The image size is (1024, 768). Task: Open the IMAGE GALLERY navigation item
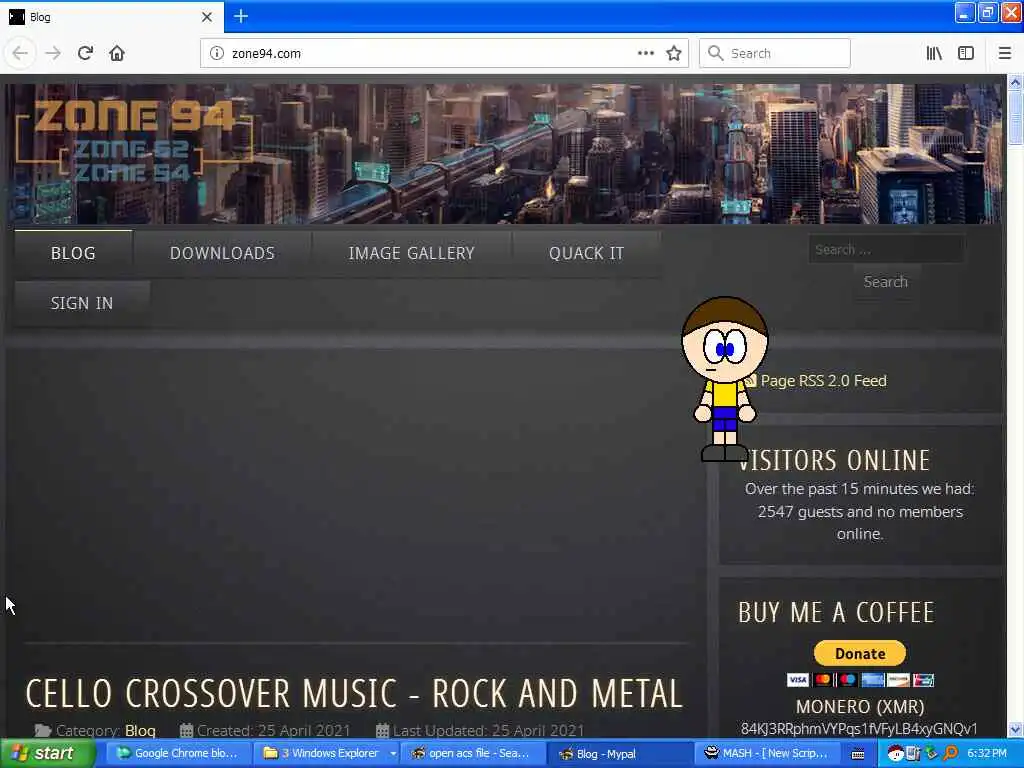pos(411,253)
